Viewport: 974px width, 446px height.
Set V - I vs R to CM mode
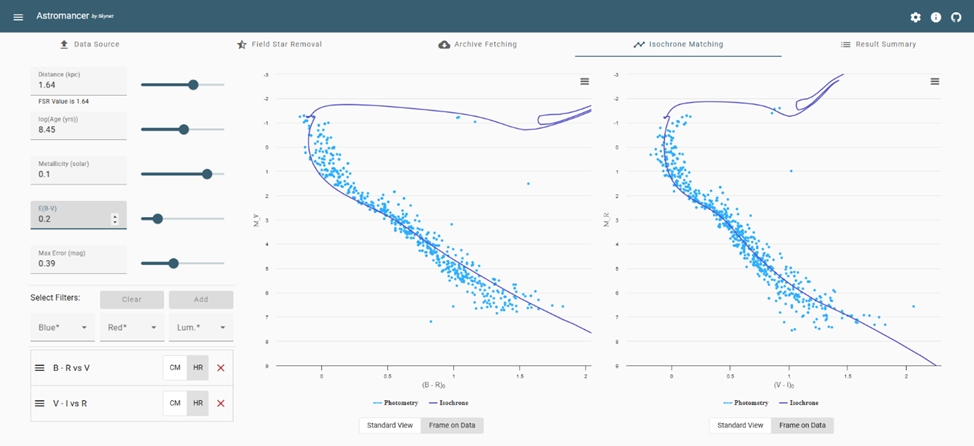click(x=175, y=403)
